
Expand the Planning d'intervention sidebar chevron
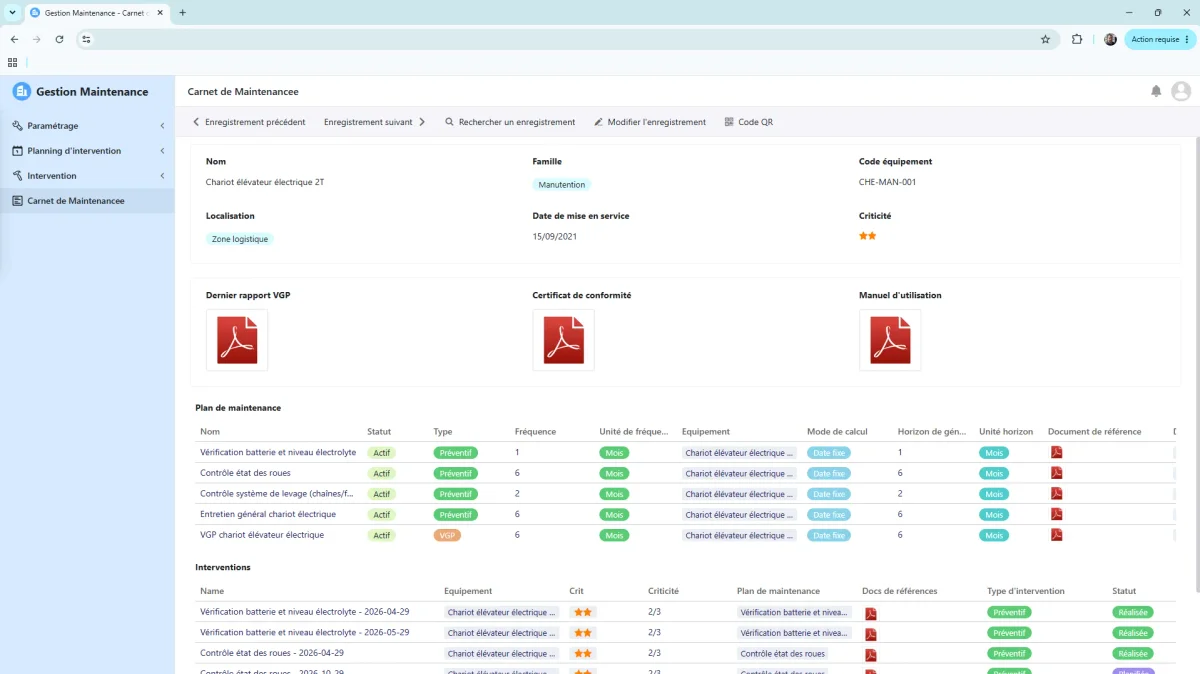162,151
